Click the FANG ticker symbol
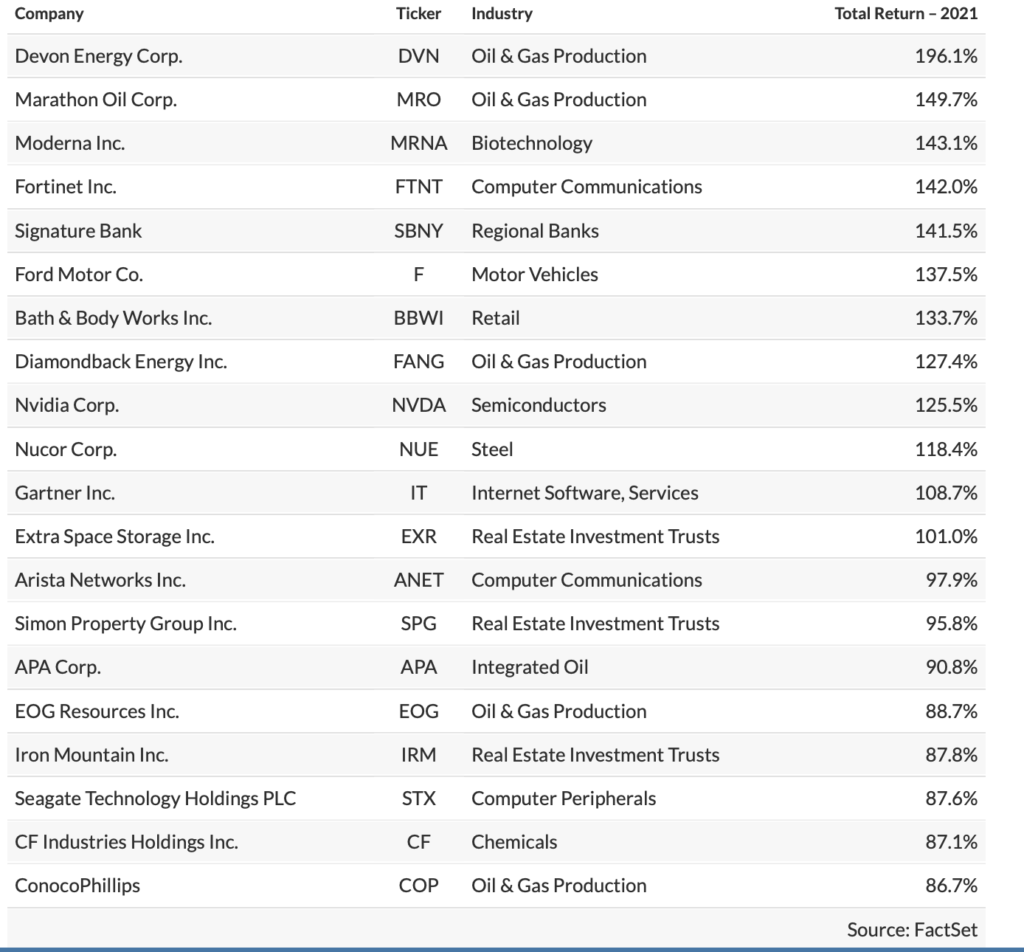The height and width of the screenshot is (952, 1024). click(x=419, y=362)
